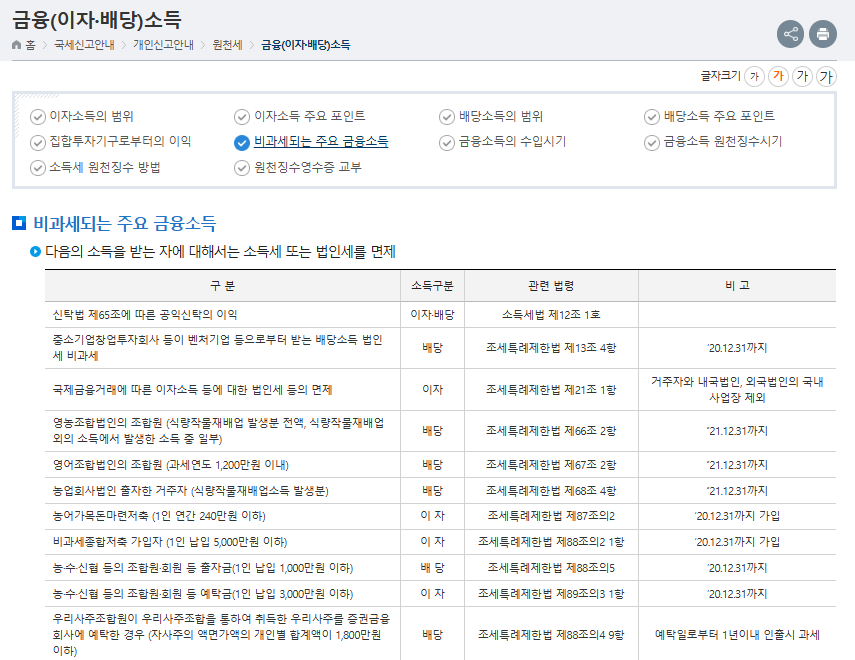Switch to 이자소득 주요 포인트 tab

pos(309,116)
